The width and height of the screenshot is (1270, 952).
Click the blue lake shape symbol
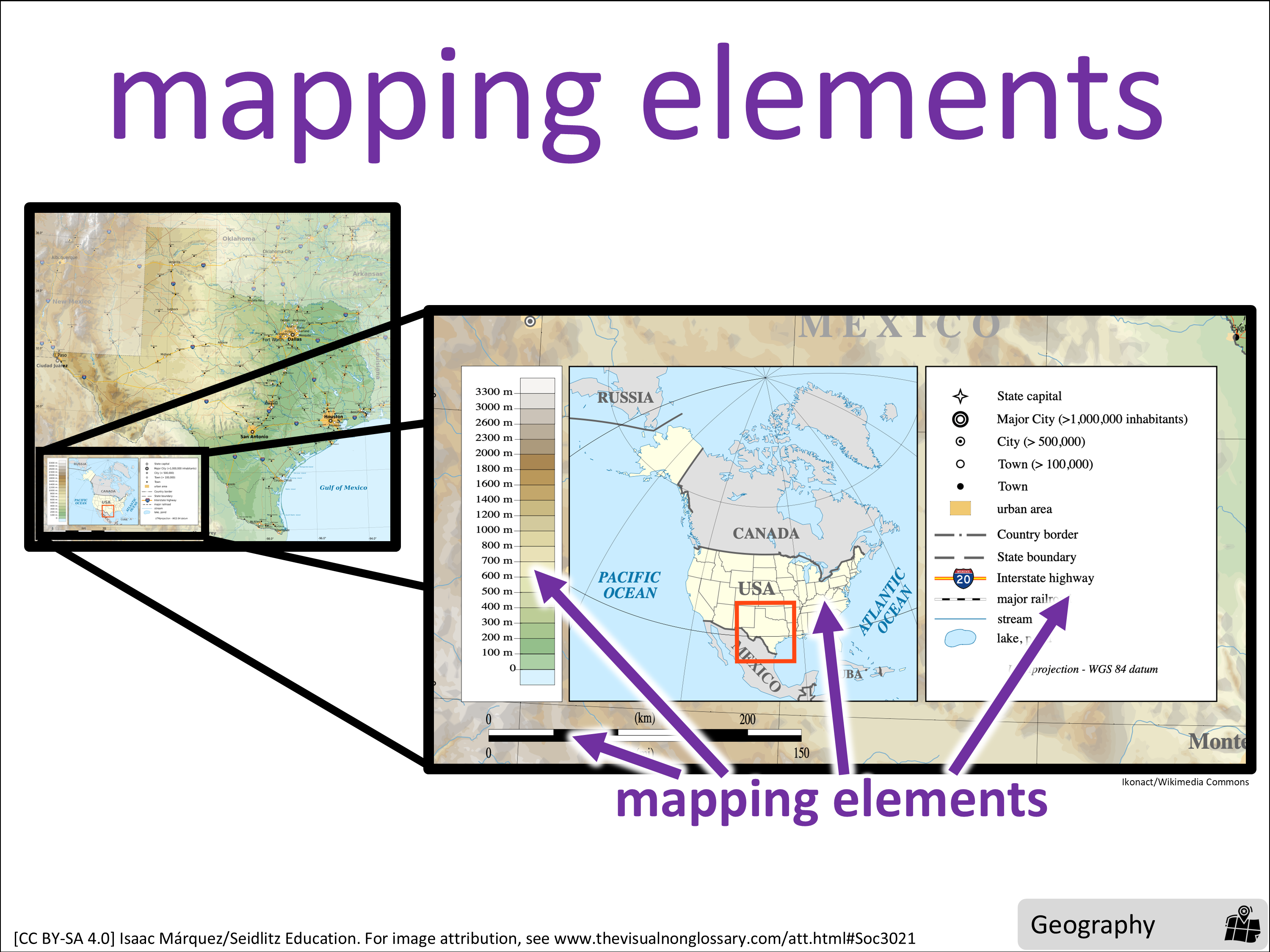pyautogui.click(x=960, y=638)
